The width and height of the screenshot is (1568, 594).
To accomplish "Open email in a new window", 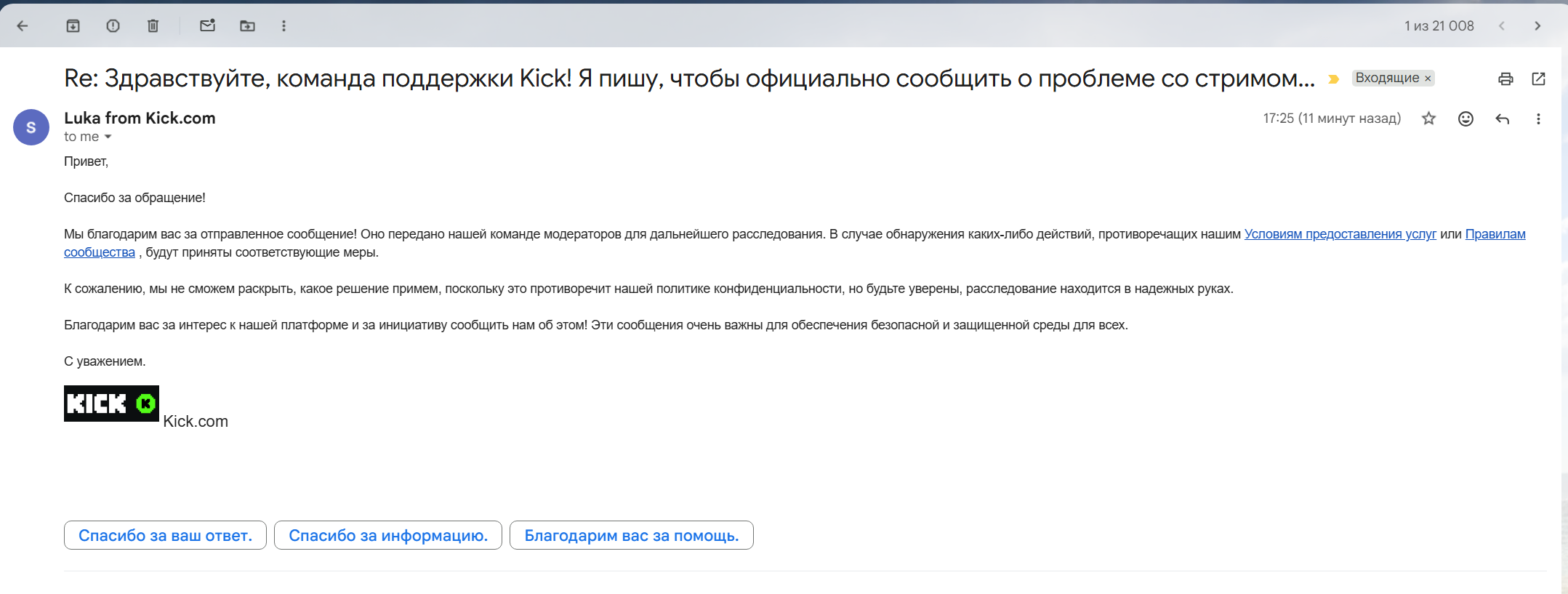I will 1538,79.
